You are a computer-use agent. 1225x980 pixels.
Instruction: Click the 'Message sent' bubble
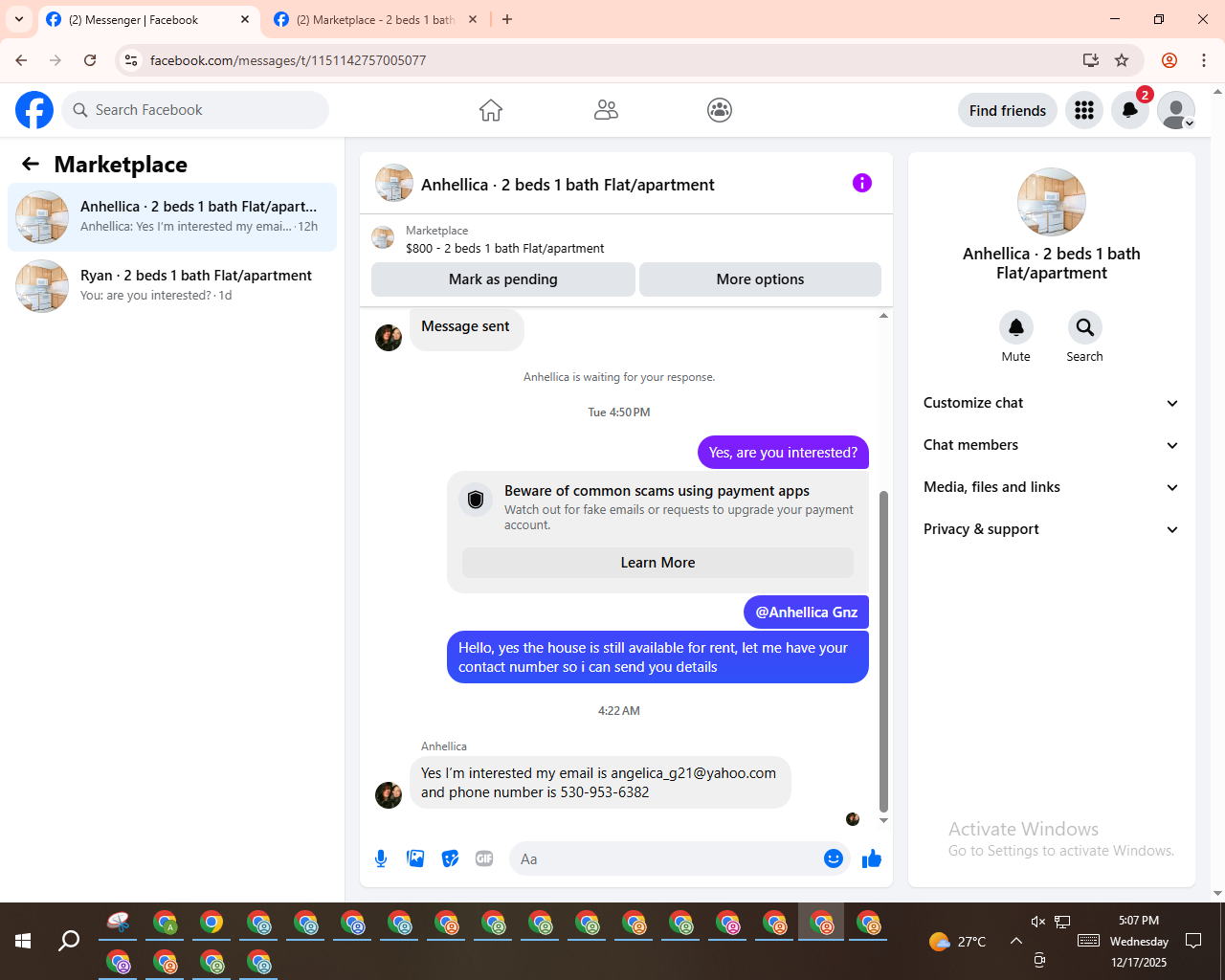click(466, 329)
